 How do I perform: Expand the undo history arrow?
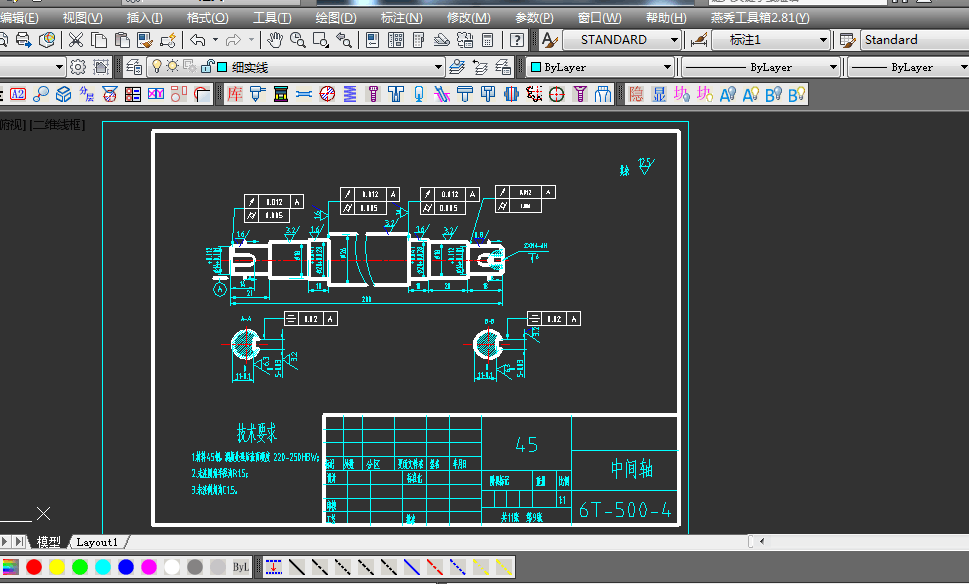point(215,40)
